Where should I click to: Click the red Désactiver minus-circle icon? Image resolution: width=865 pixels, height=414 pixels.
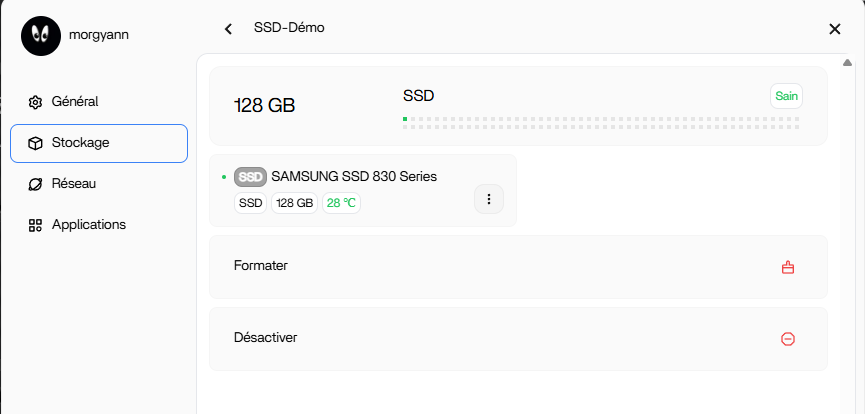pos(787,339)
